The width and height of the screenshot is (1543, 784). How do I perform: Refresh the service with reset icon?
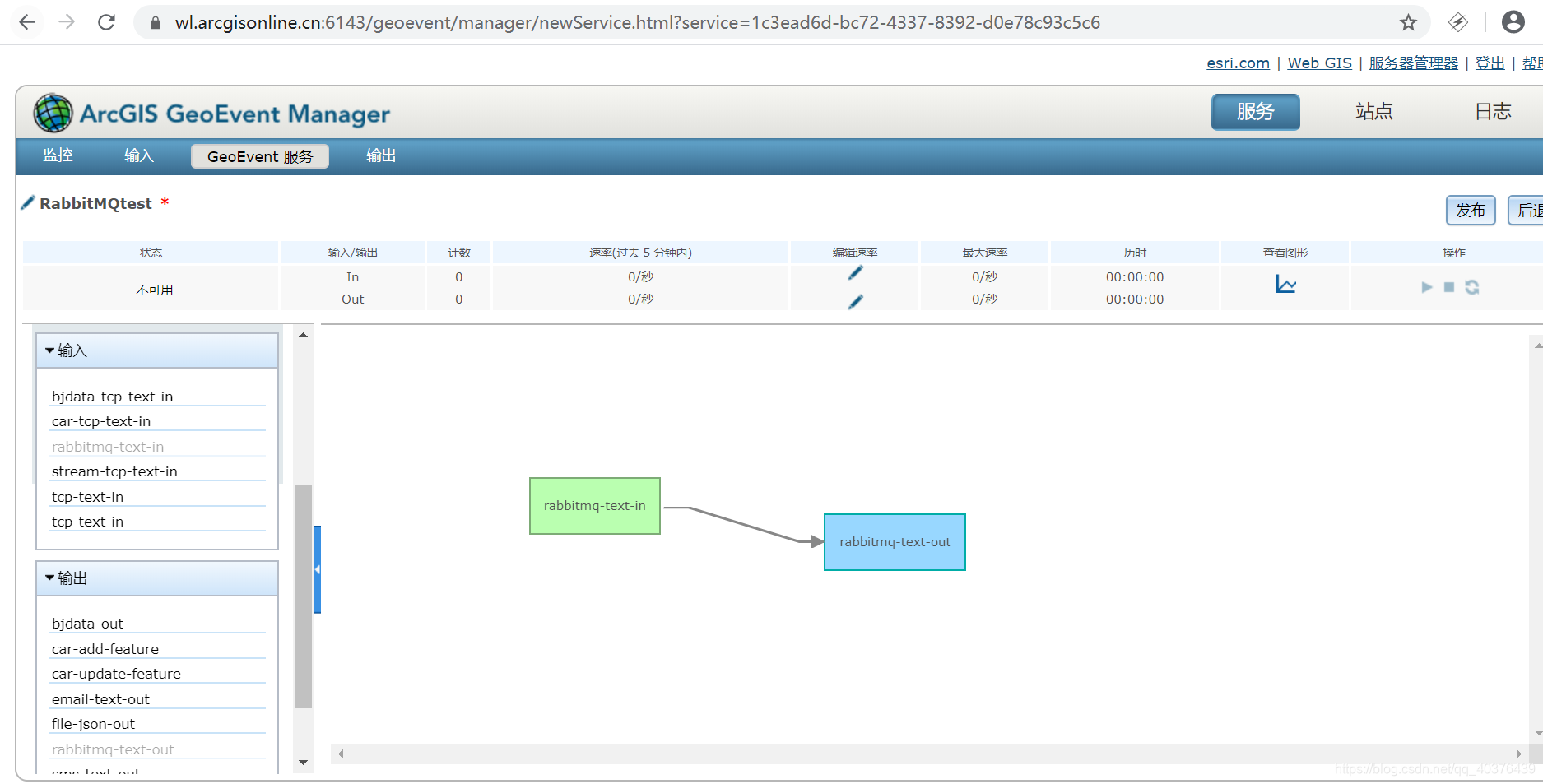click(1472, 287)
